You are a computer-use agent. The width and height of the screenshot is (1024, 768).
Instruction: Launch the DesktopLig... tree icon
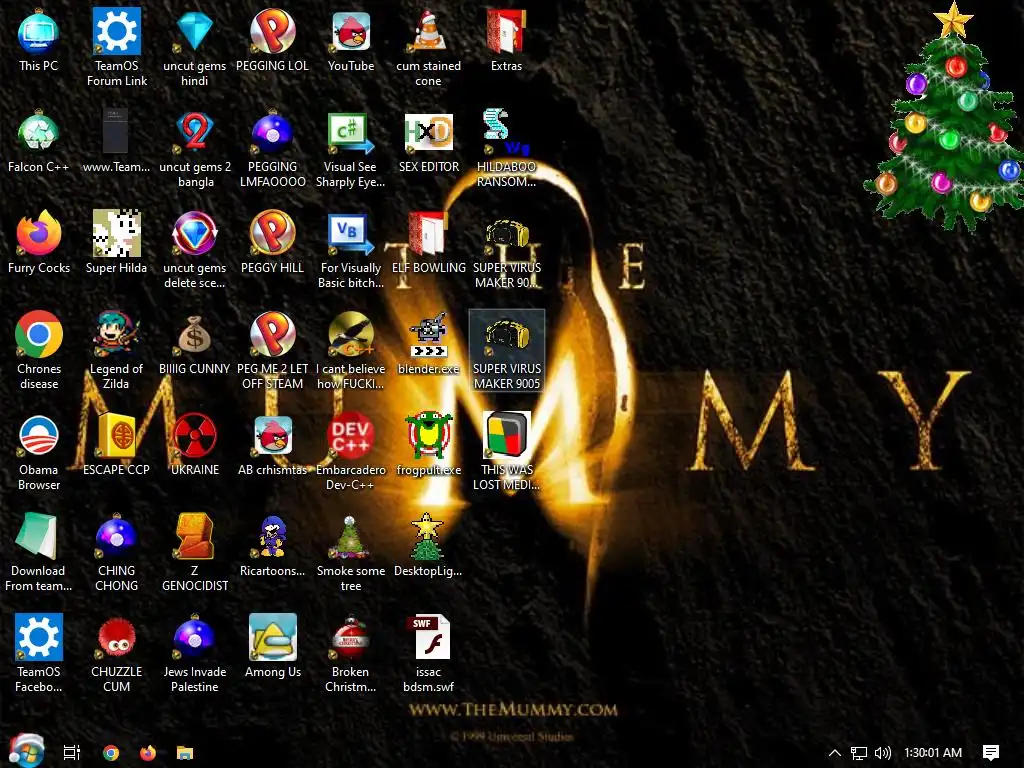click(x=428, y=545)
